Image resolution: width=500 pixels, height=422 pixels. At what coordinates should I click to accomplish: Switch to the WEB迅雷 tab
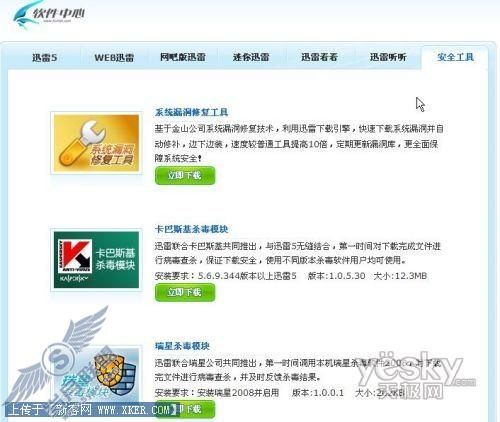pos(114,58)
